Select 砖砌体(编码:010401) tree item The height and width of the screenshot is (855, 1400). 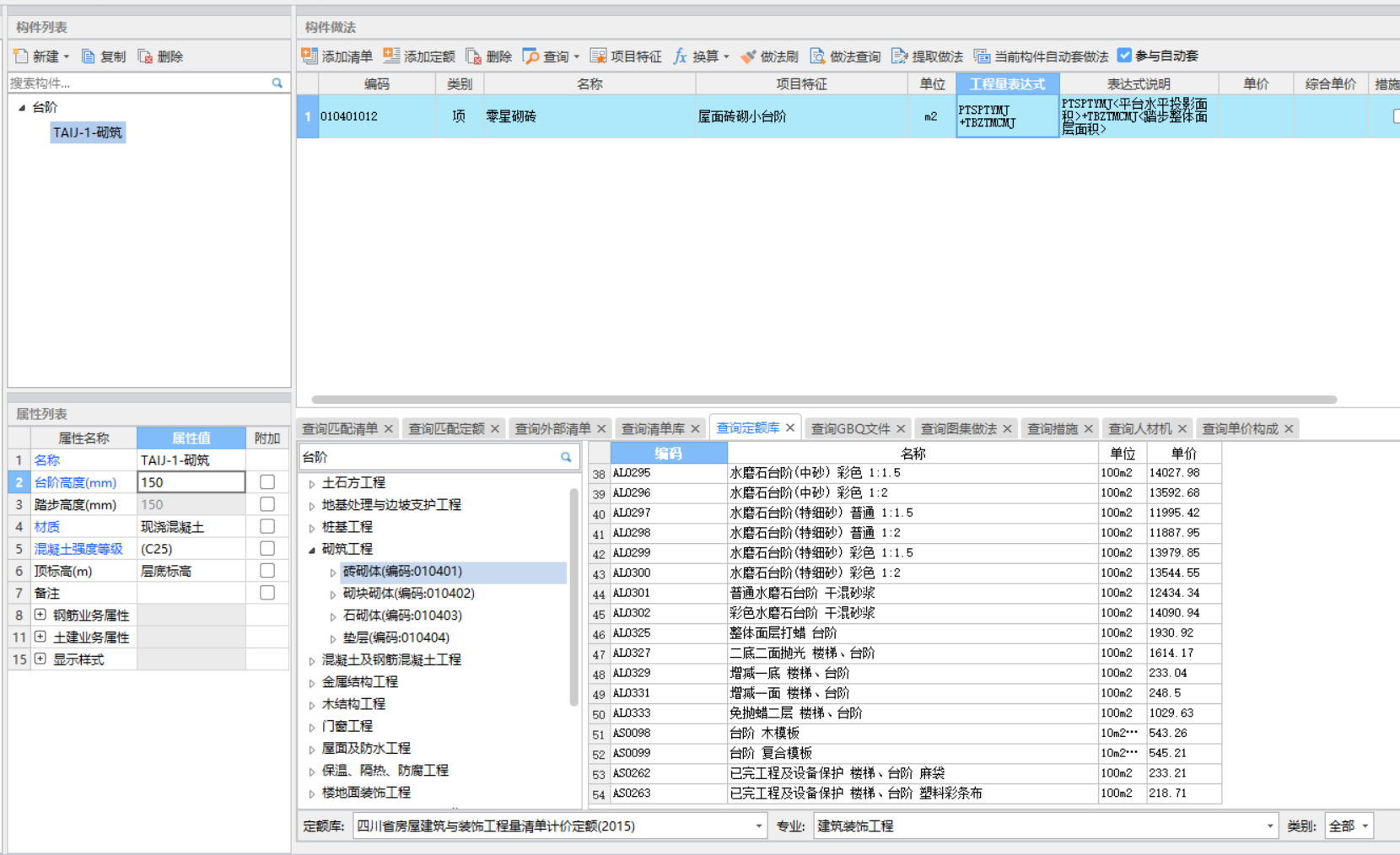coord(402,572)
